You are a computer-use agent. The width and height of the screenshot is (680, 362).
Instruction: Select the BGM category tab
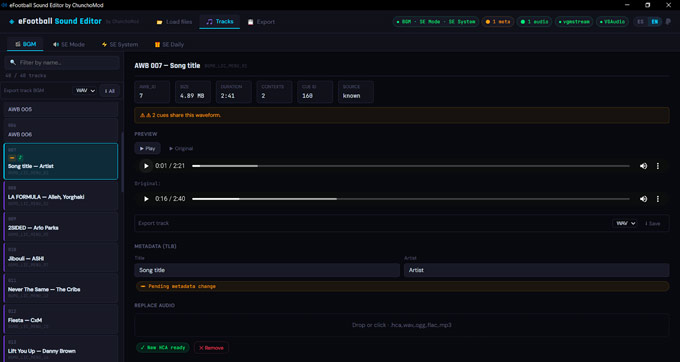point(25,44)
